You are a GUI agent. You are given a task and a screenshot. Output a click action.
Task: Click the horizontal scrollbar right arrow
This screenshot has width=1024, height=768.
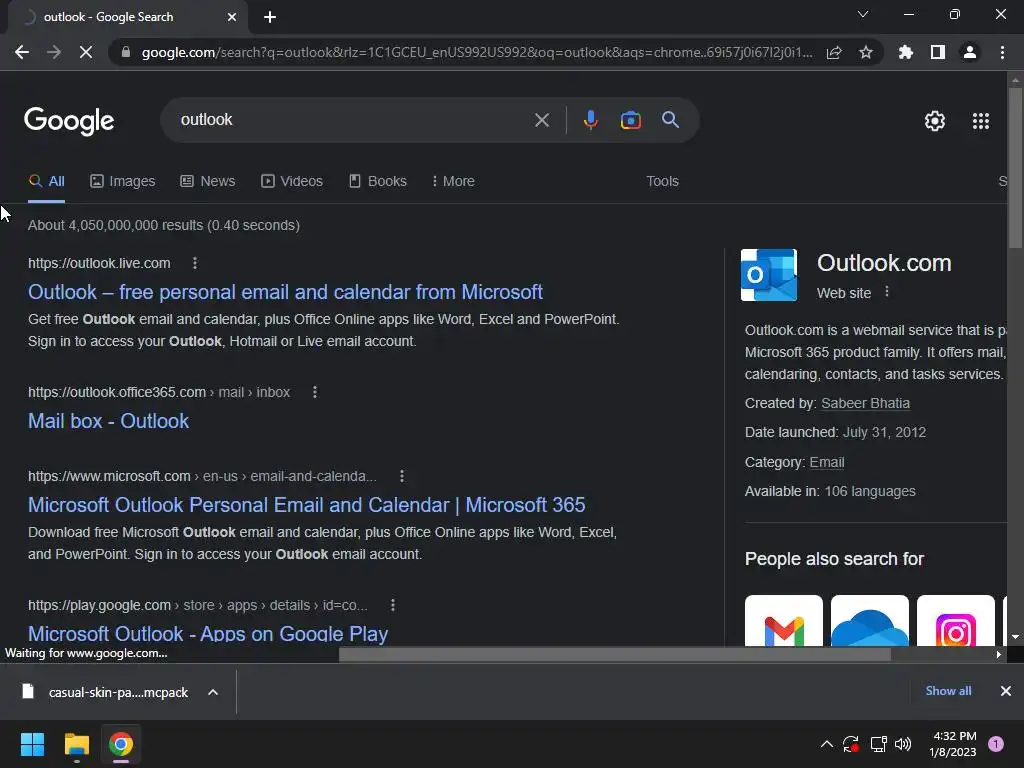click(999, 654)
